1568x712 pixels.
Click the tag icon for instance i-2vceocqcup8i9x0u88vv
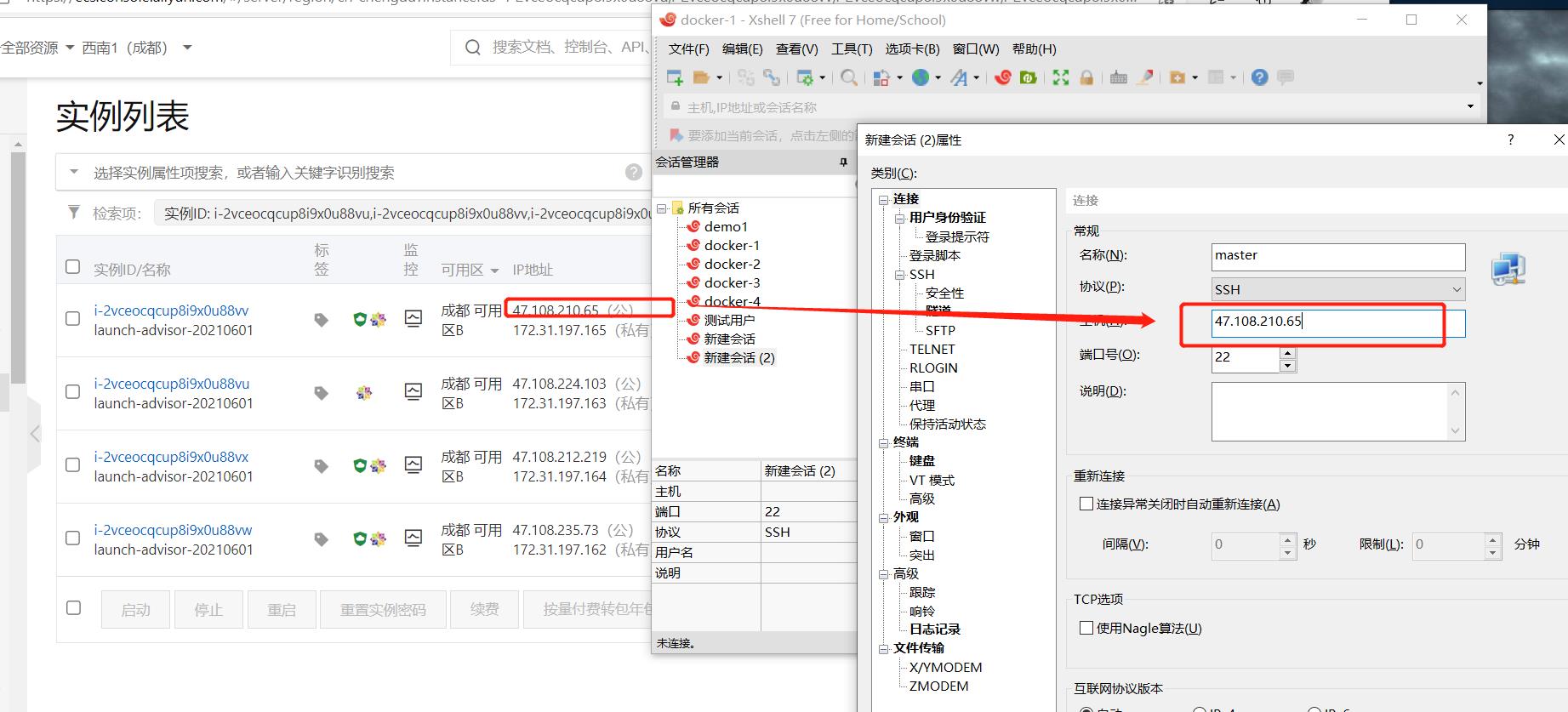pos(321,320)
